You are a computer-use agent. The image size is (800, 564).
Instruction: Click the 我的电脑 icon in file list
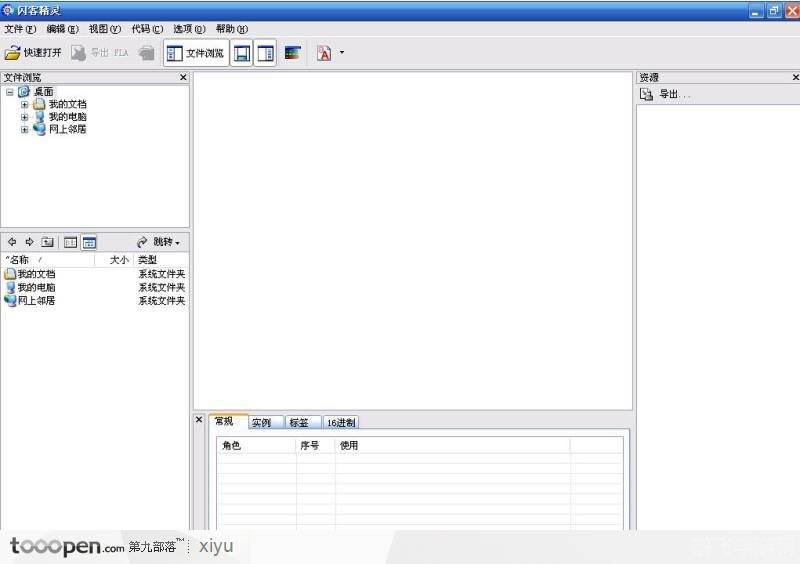[x=10, y=288]
